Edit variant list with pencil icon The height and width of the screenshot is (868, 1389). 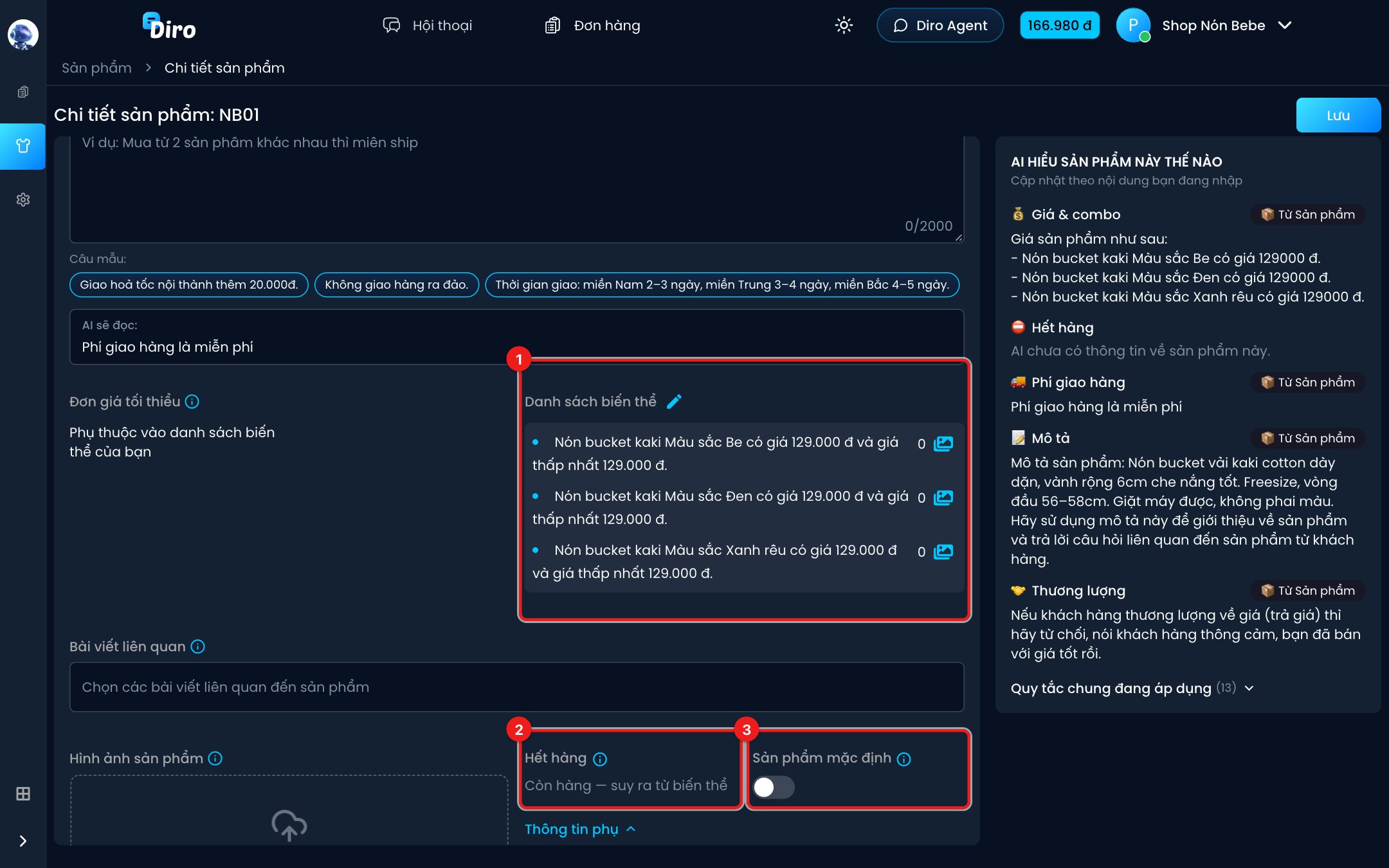pyautogui.click(x=674, y=401)
